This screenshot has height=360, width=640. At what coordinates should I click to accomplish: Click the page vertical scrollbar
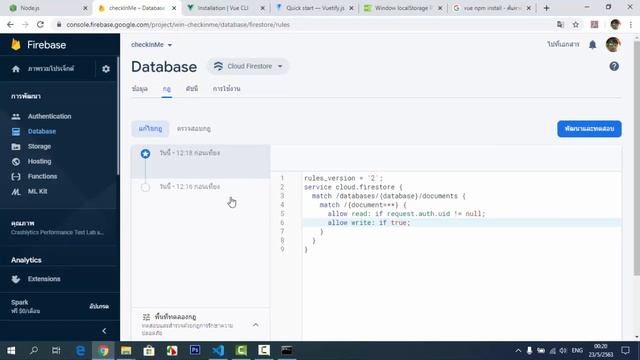click(636, 158)
